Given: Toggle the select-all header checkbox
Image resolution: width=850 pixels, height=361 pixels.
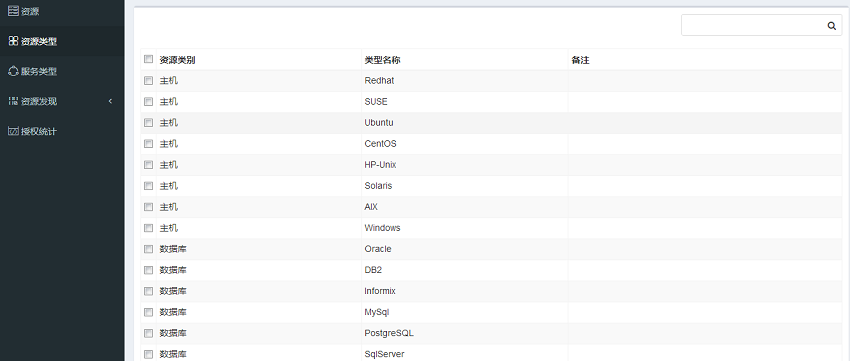Looking at the screenshot, I should click(x=148, y=59).
